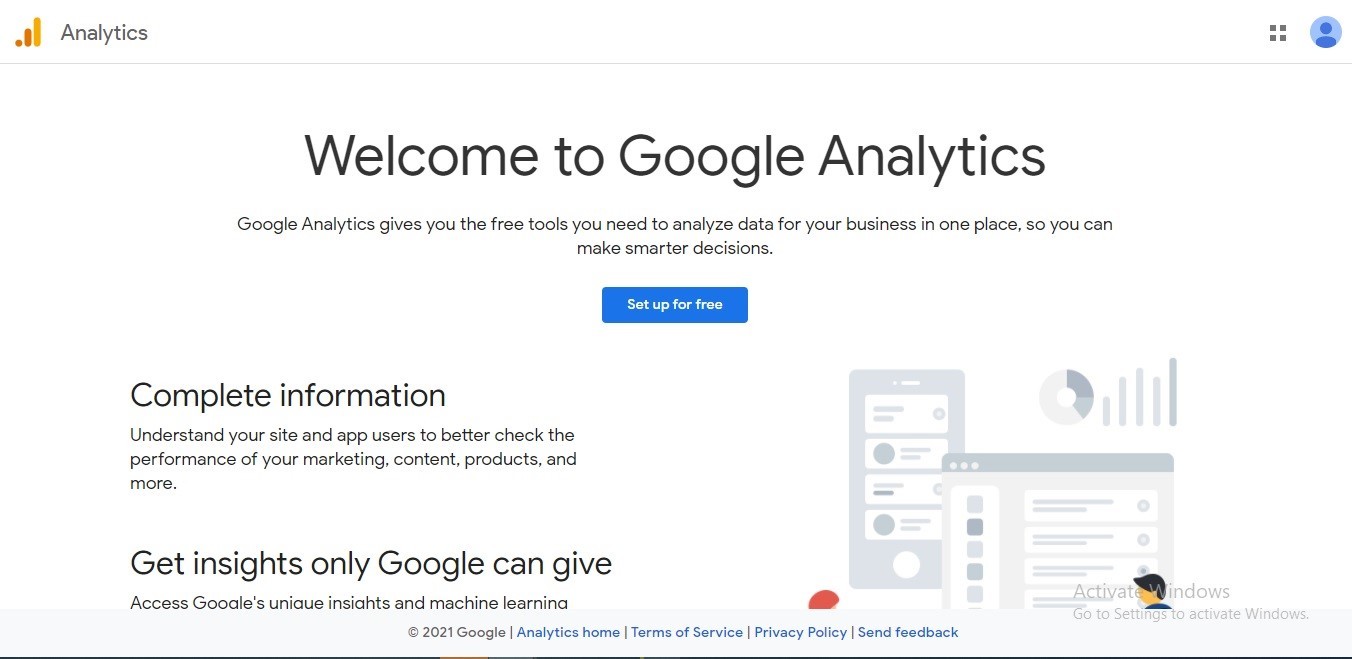Screen dimensions: 1352x659
Task: Open the Terms of Service link
Action: [x=687, y=632]
